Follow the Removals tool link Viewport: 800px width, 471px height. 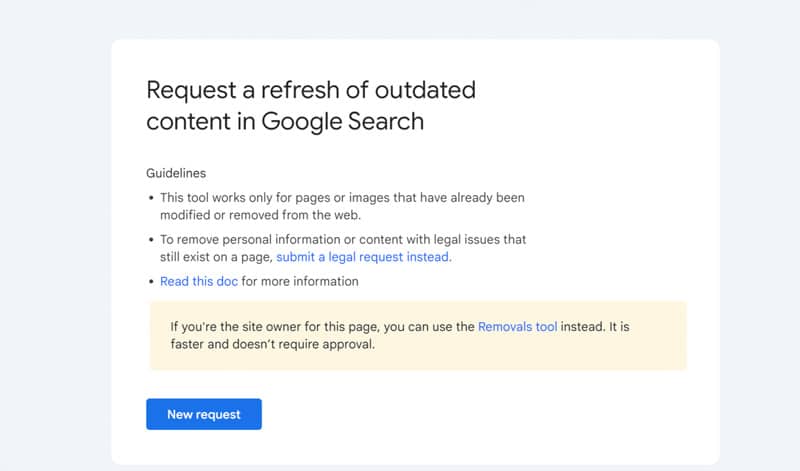pyautogui.click(x=517, y=327)
